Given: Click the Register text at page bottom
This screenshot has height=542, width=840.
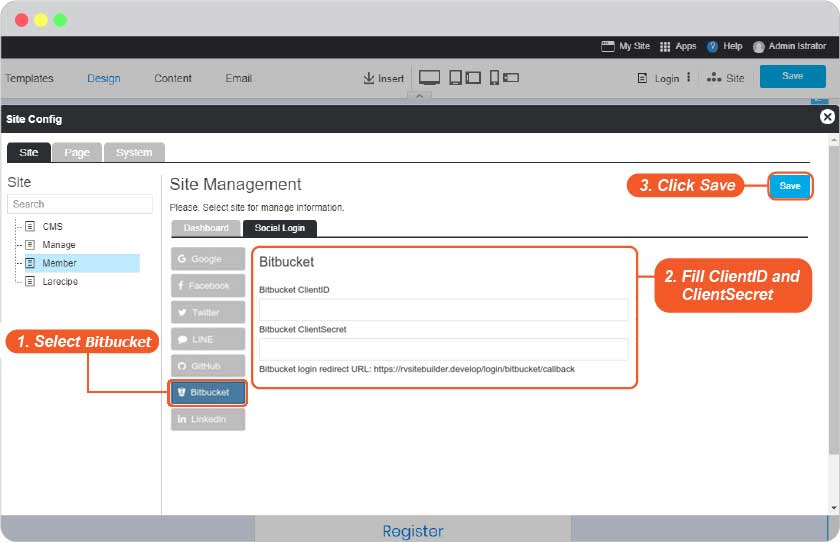Looking at the screenshot, I should pyautogui.click(x=412, y=531).
